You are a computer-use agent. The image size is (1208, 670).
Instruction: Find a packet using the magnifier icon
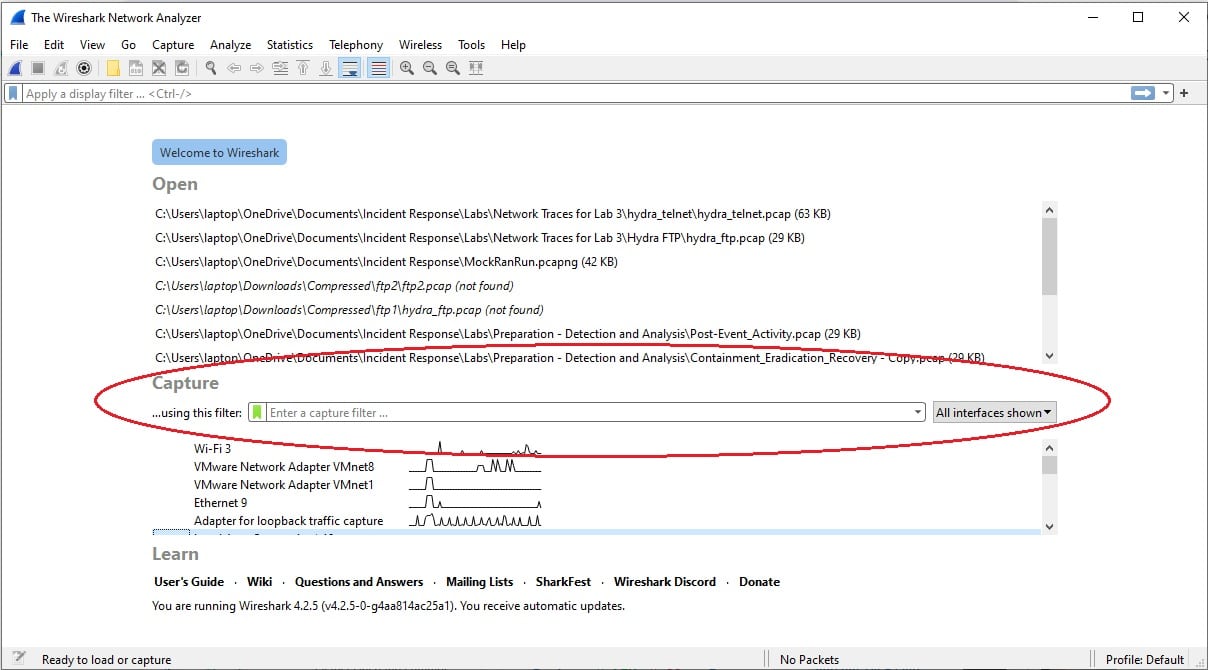coord(211,68)
